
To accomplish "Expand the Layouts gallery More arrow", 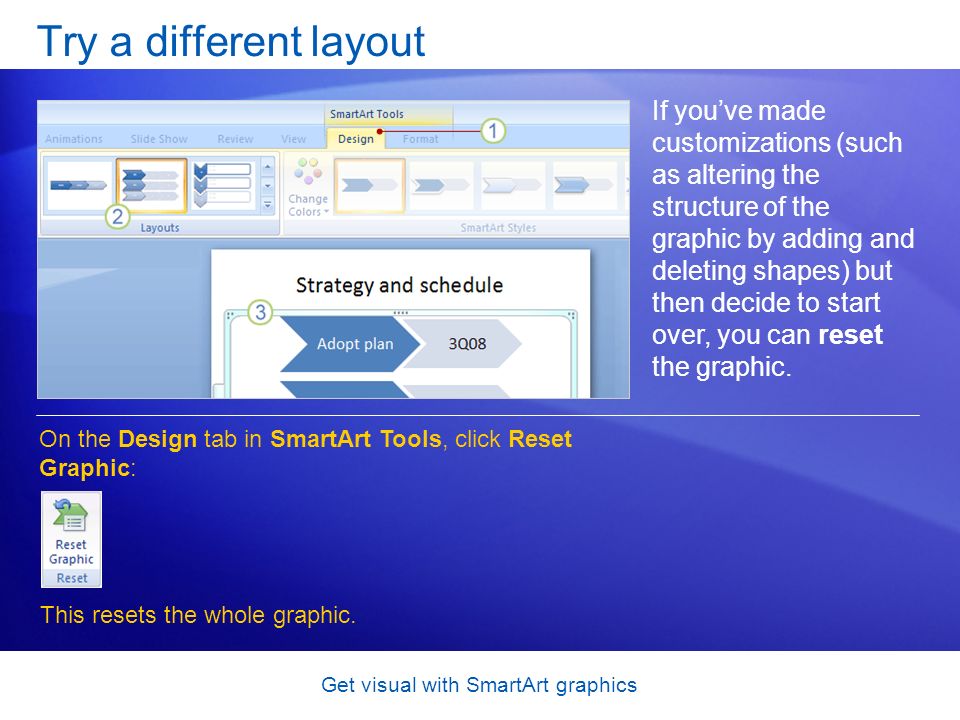I will point(268,205).
